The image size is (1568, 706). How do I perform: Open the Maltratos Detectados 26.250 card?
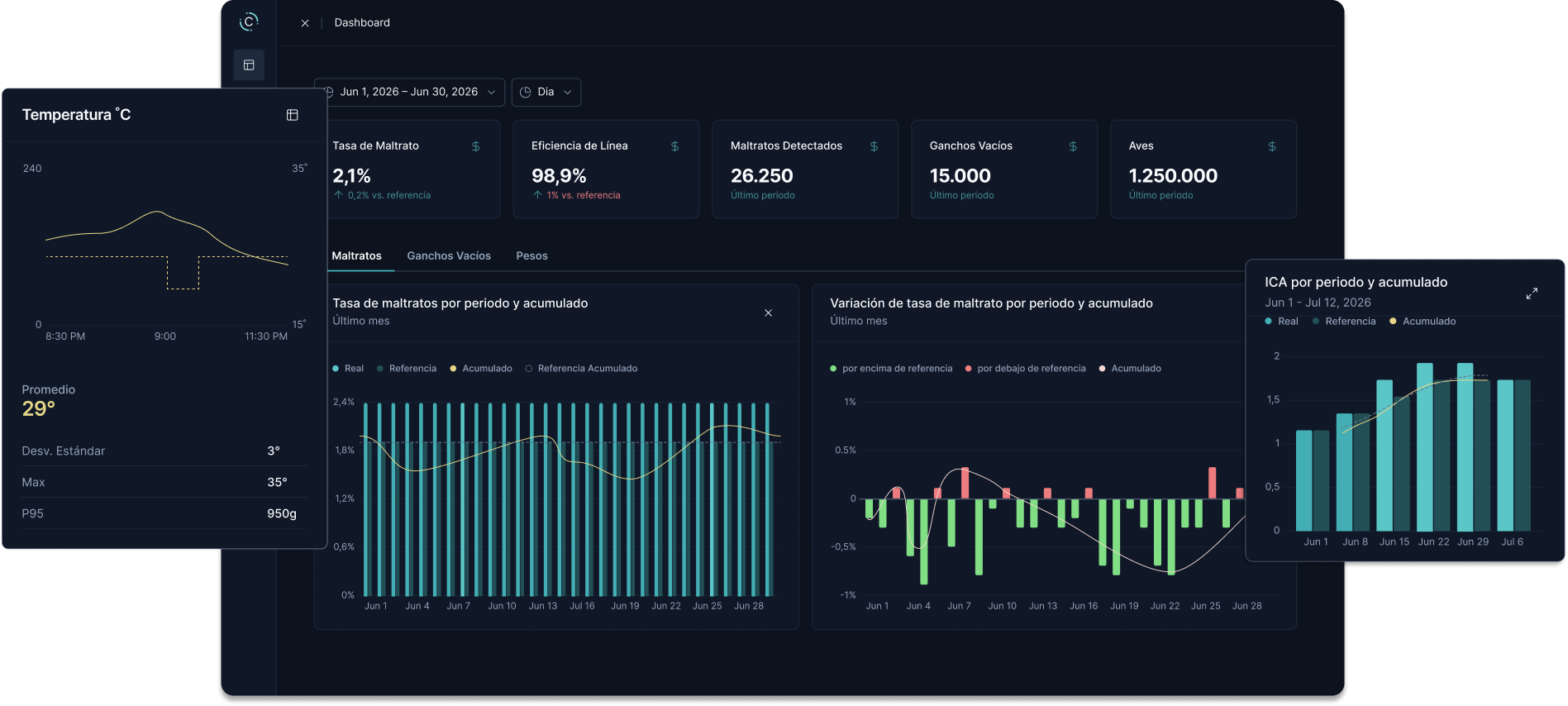(x=805, y=169)
